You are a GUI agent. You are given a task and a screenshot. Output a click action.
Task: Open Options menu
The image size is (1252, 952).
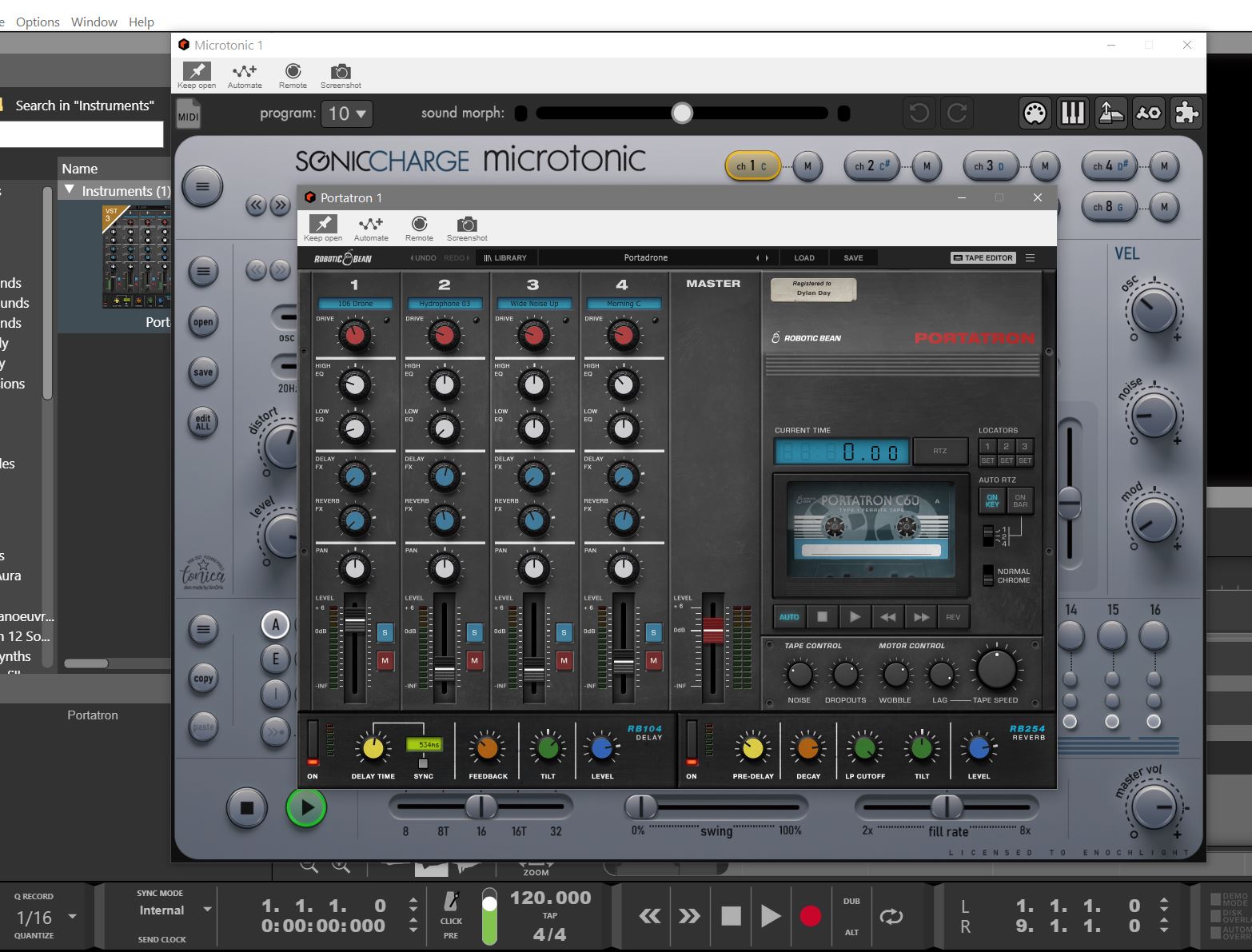(x=38, y=22)
